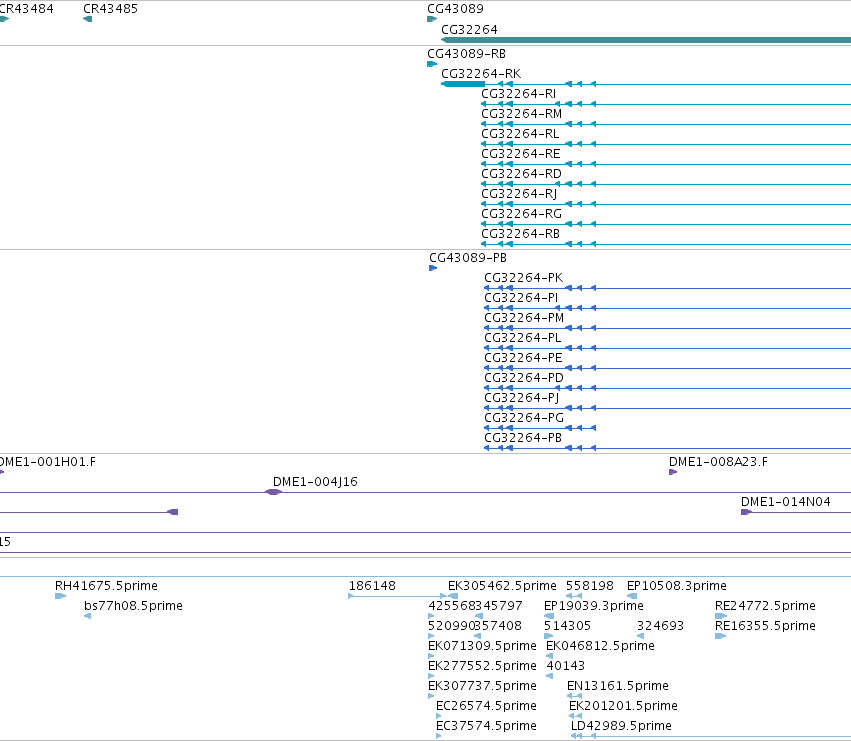The width and height of the screenshot is (851, 741).
Task: Select EST EK046812.5prime
Action: coord(600,646)
